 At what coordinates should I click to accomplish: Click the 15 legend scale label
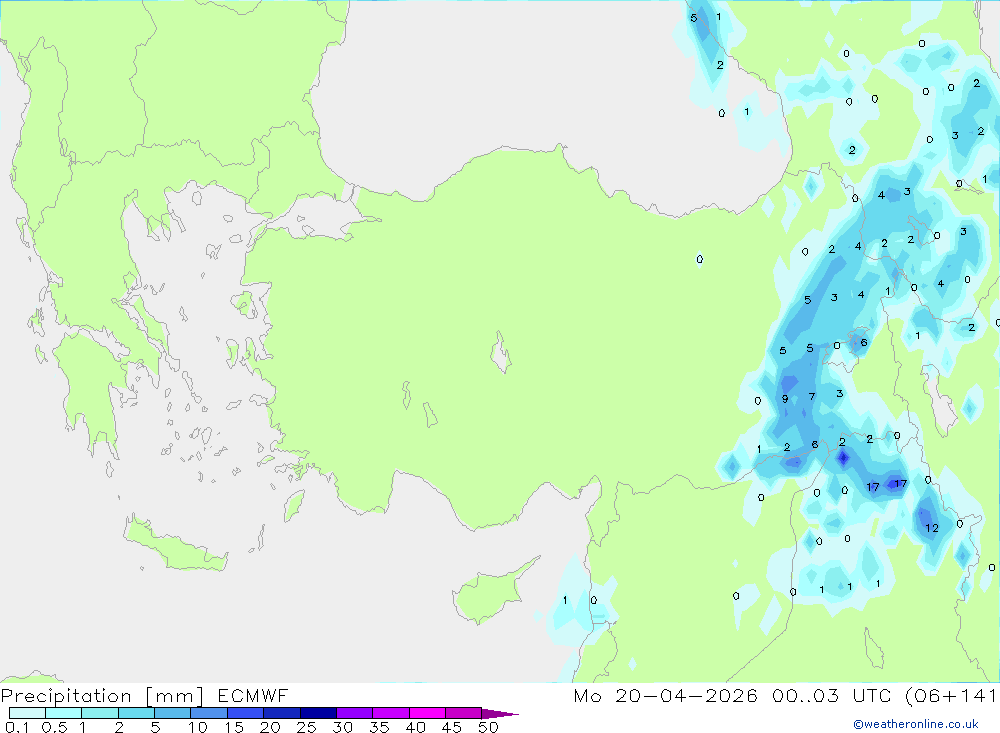(x=234, y=727)
